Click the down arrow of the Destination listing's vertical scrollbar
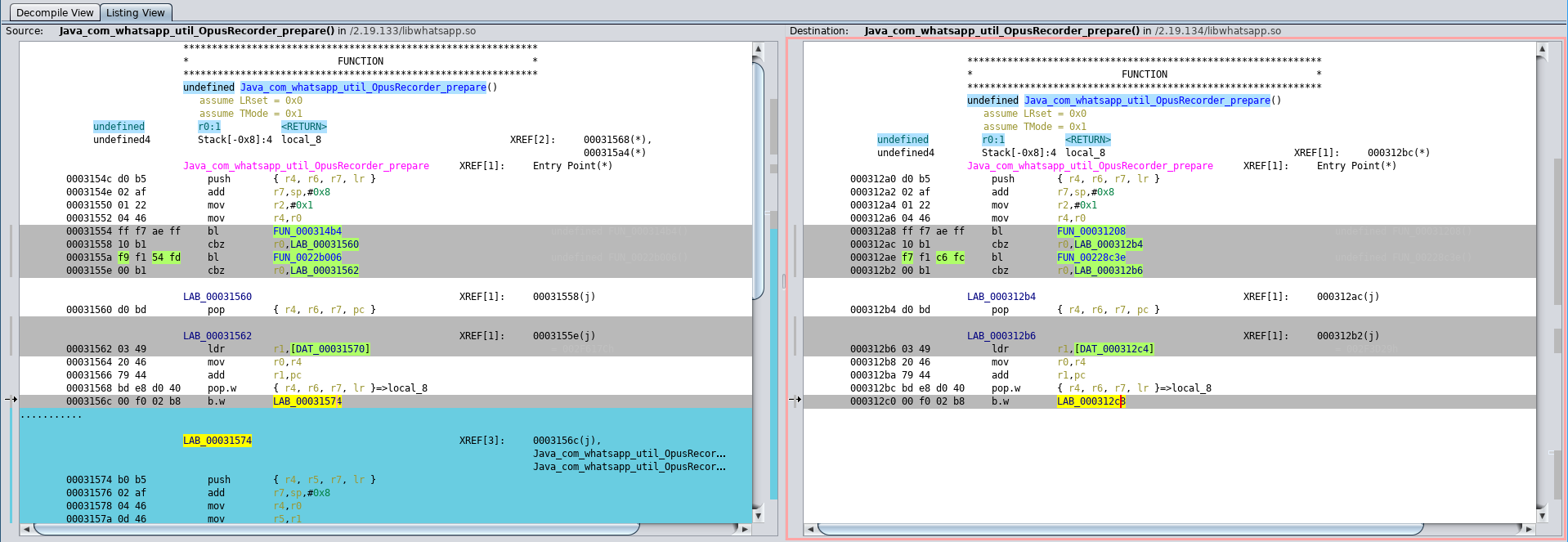The height and width of the screenshot is (542, 1568). (x=1542, y=516)
